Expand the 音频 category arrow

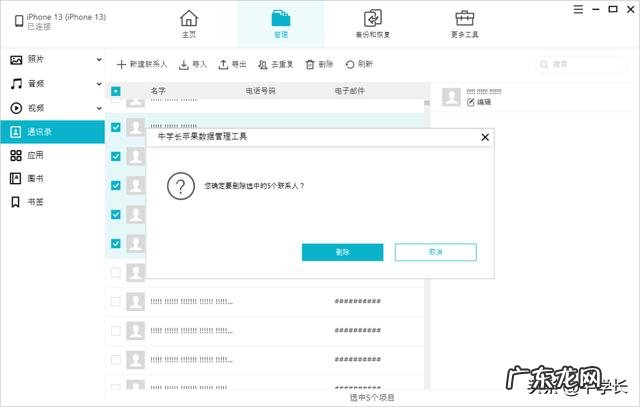click(x=99, y=84)
